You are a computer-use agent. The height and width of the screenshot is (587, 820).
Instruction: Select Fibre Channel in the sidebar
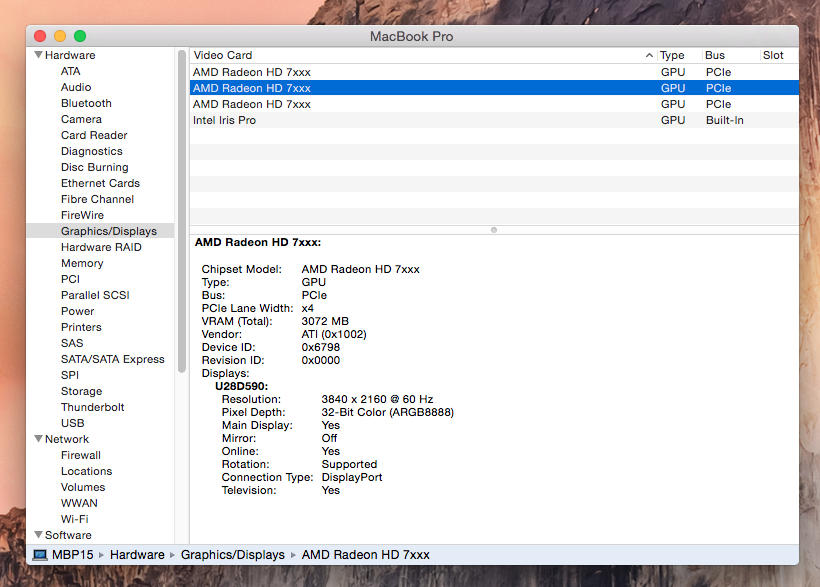click(97, 199)
